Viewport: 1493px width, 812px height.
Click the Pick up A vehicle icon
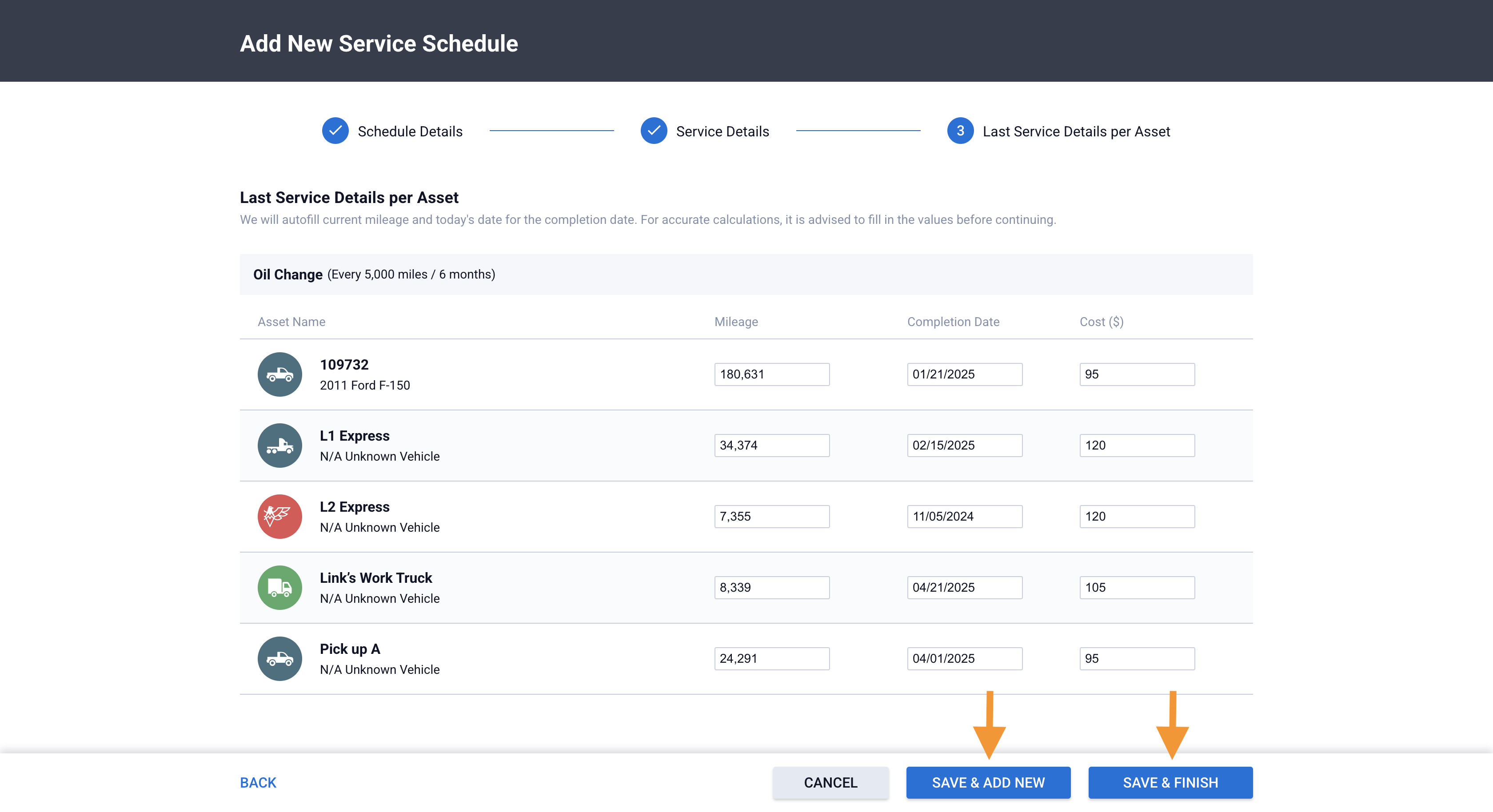pos(279,658)
